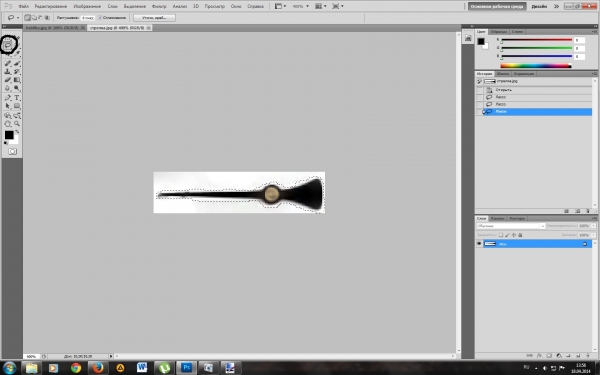Image resolution: width=600 pixels, height=375 pixels.
Task: Click the Уточн. край button
Action: (154, 18)
